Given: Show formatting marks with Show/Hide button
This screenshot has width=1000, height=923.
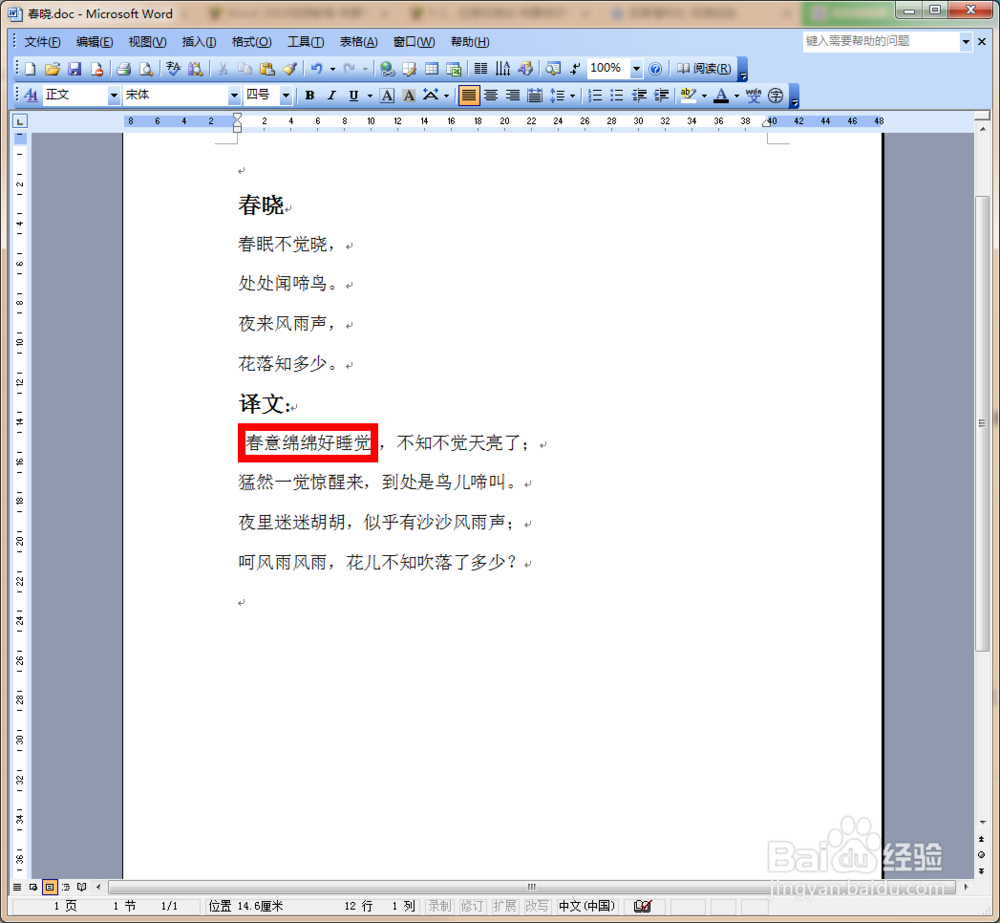Looking at the screenshot, I should [574, 68].
